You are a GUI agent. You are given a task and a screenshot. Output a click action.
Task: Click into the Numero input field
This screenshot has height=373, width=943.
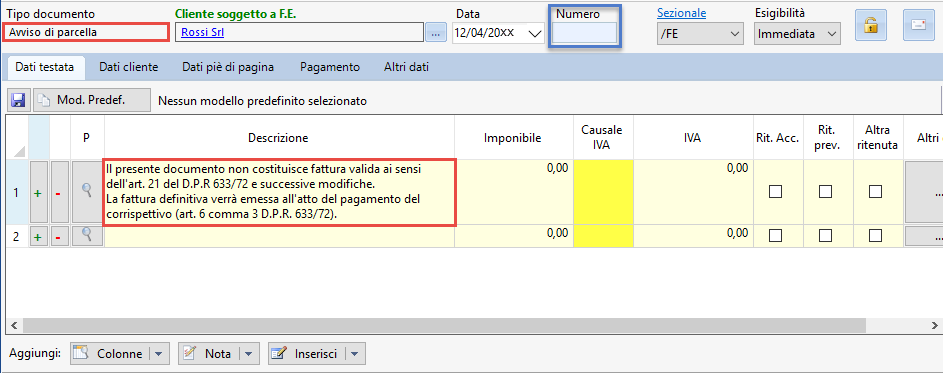(x=585, y=33)
